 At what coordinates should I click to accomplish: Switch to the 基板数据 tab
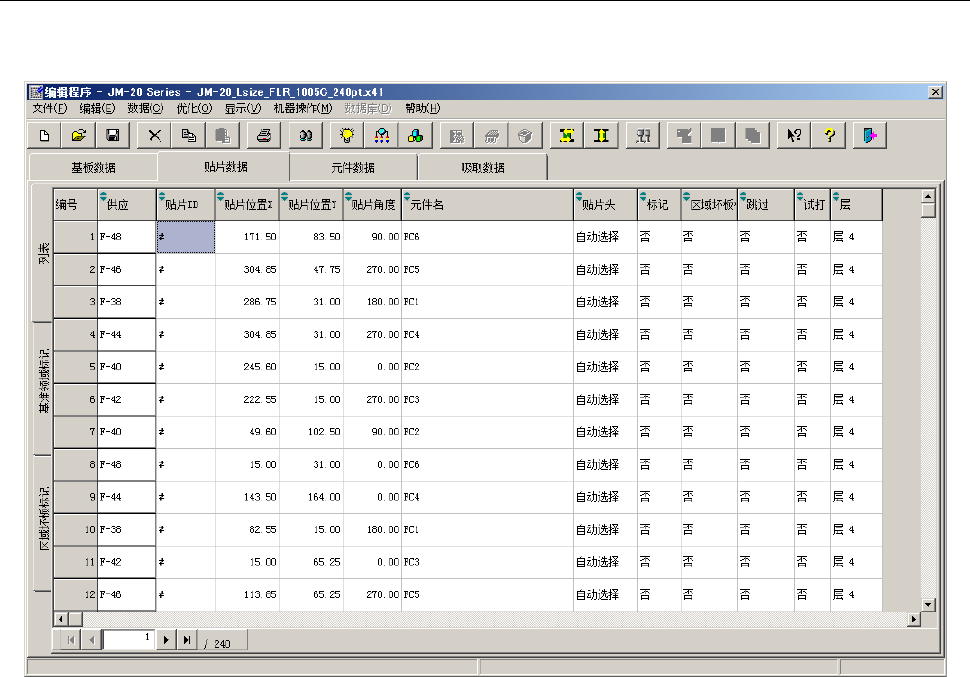pos(93,167)
